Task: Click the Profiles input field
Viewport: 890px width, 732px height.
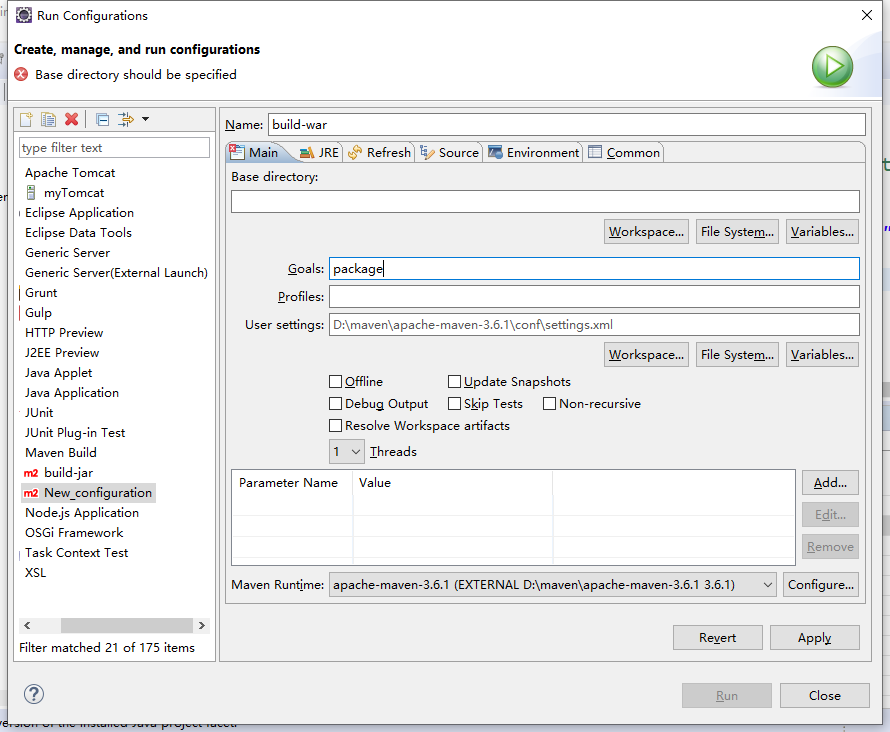Action: [x=594, y=296]
